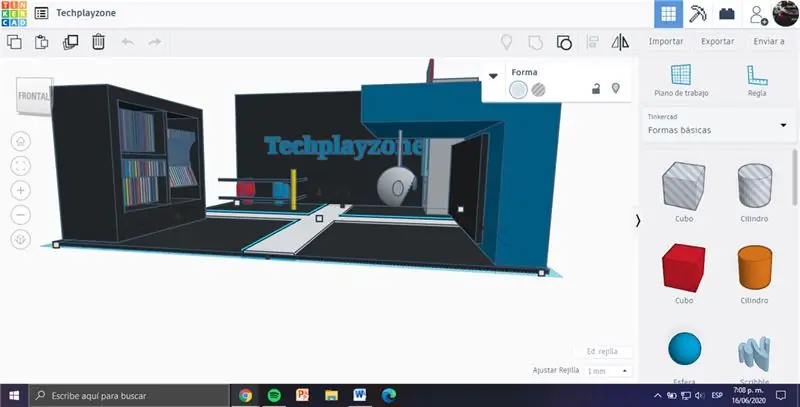The height and width of the screenshot is (407, 800).
Task: Open user profile avatar
Action: [x=786, y=13]
